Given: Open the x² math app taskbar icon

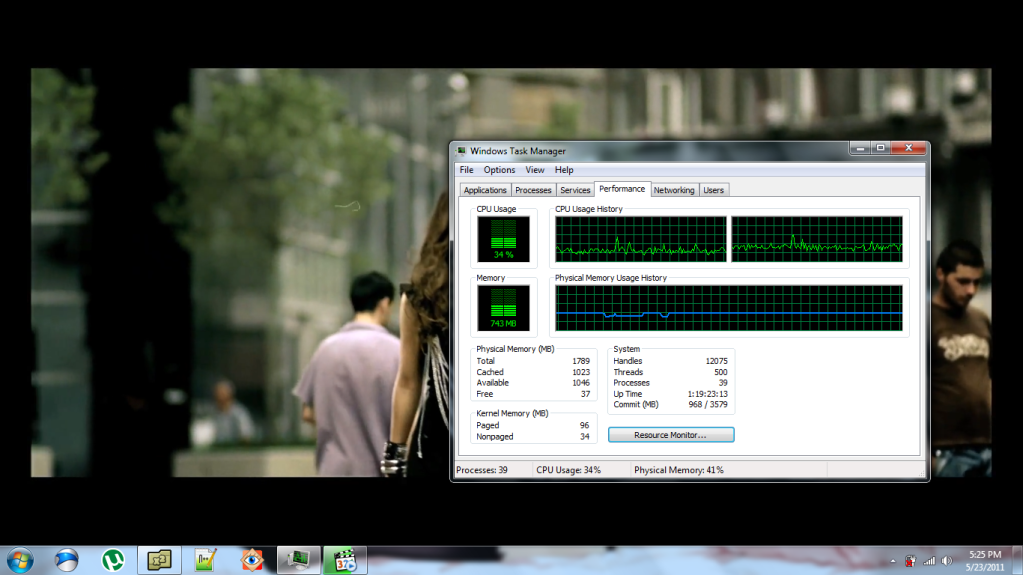Looking at the screenshot, I should (160, 560).
